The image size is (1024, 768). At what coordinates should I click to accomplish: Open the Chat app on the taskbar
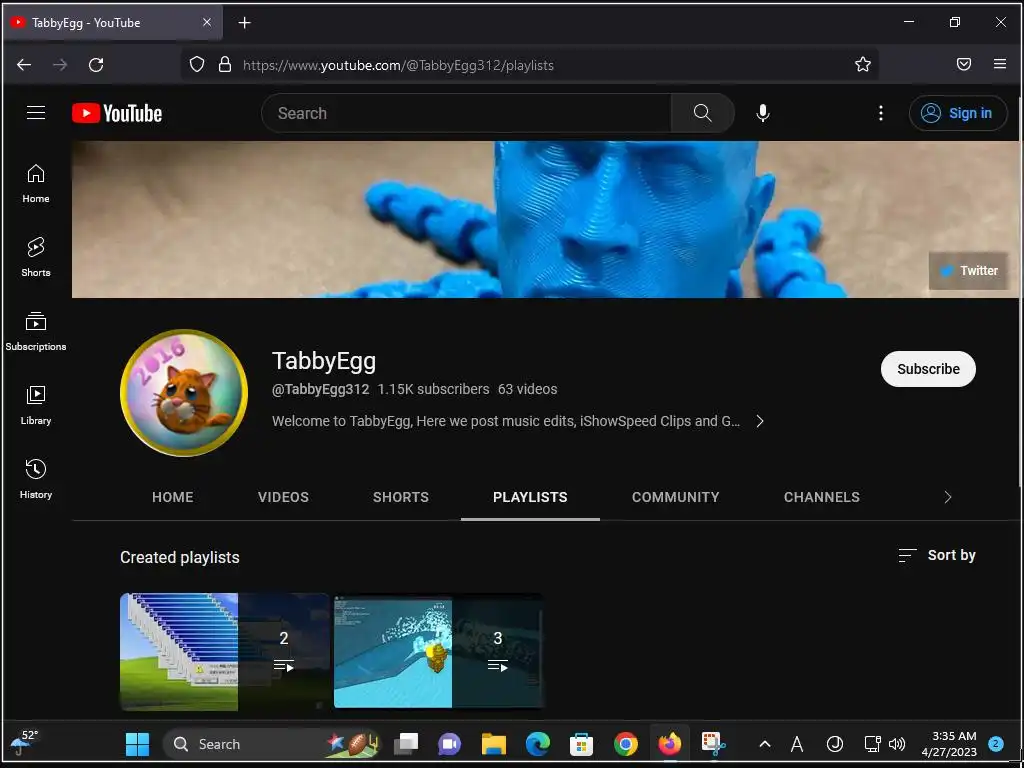pyautogui.click(x=449, y=744)
